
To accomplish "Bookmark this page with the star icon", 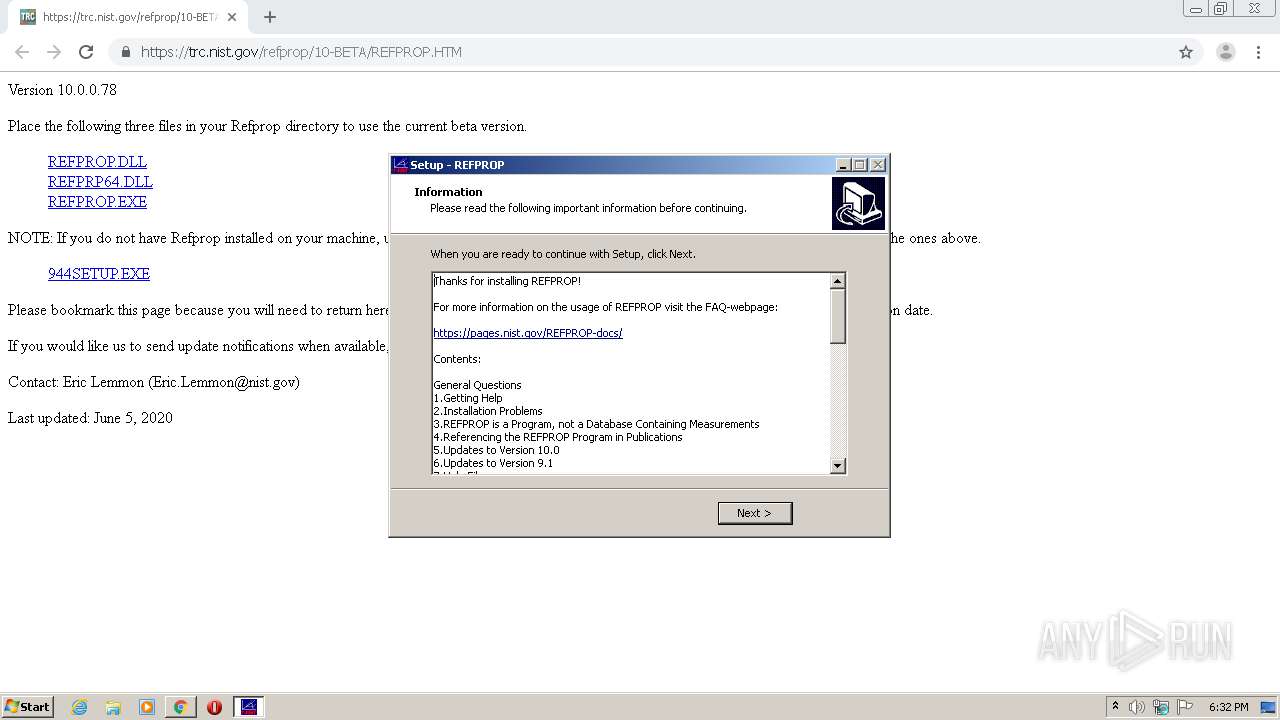I will coord(1186,52).
